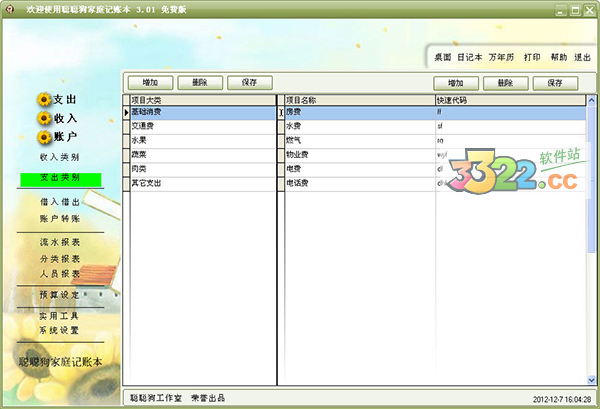Click the 快速代码 column header
600x409 pixels.
click(x=510, y=100)
